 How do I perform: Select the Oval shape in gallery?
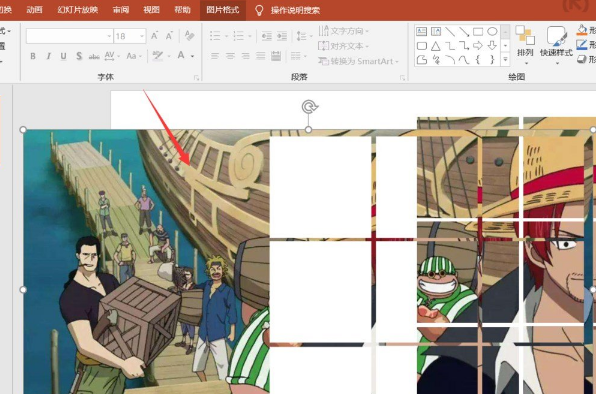click(492, 32)
